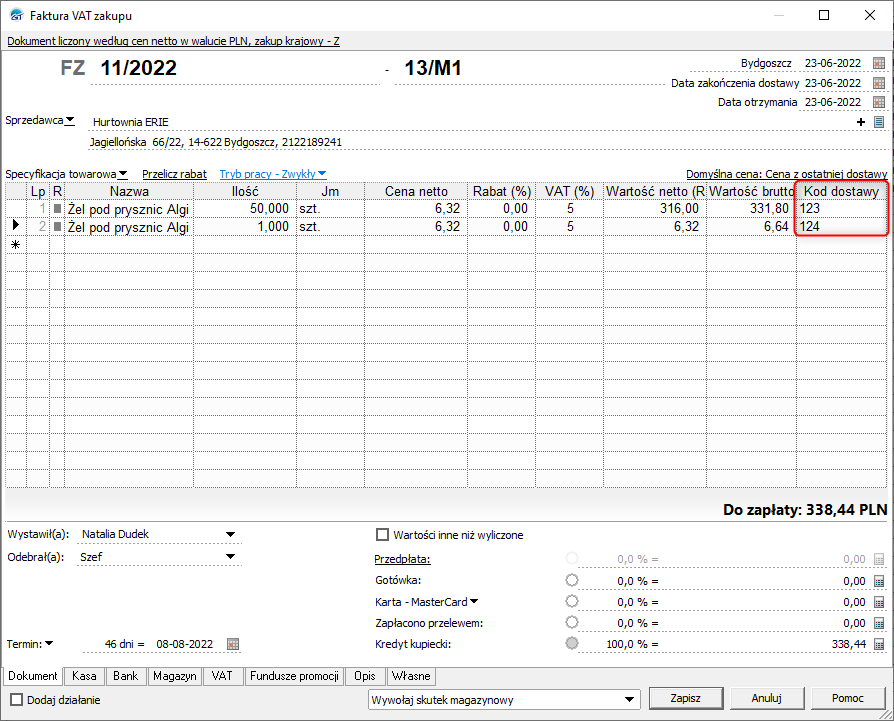Image resolution: width=894 pixels, height=721 pixels.
Task: Open the Wystawił(a) Natalia Dudek dropdown
Action: (230, 535)
